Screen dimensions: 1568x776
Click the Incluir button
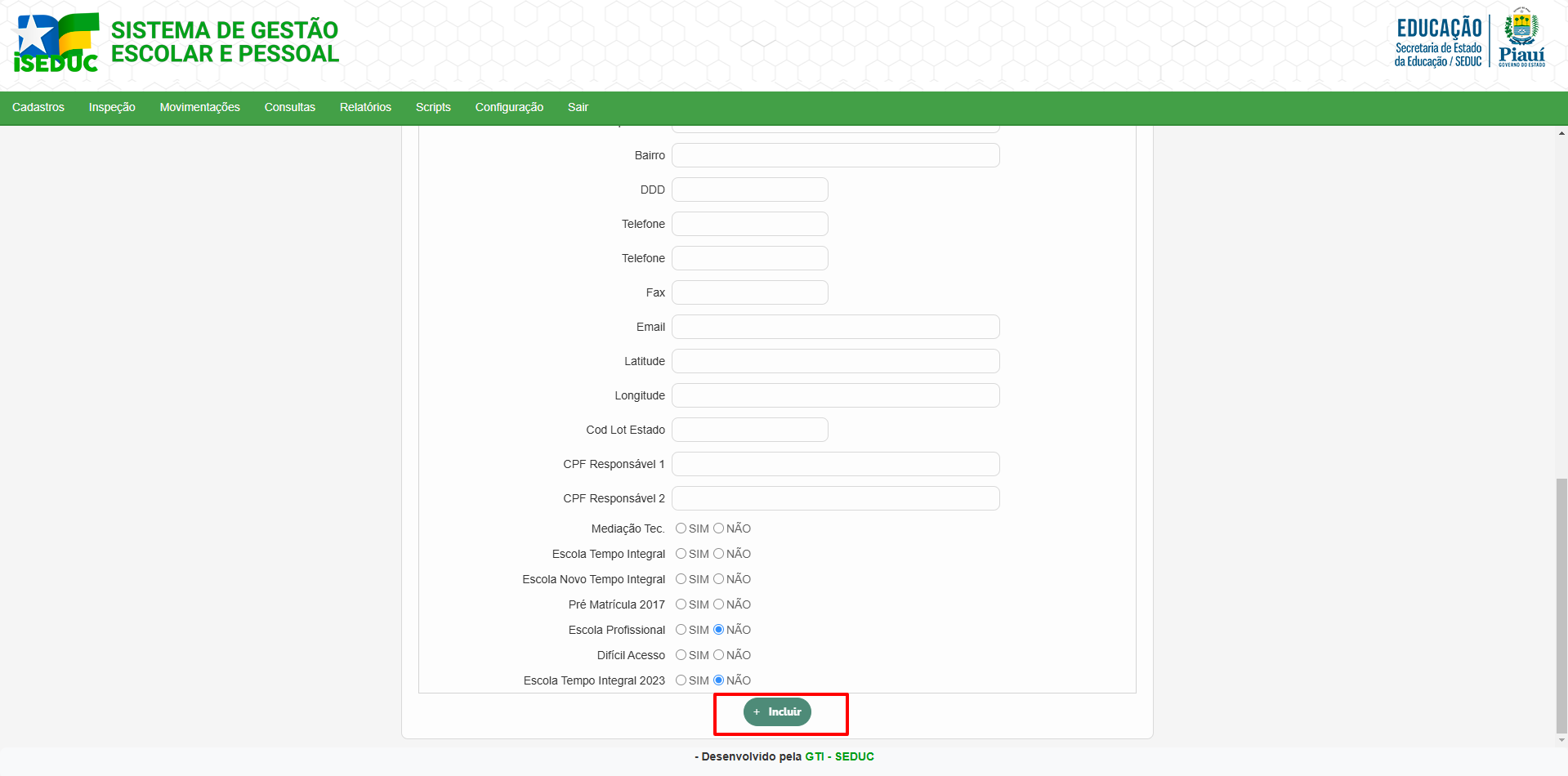[777, 711]
